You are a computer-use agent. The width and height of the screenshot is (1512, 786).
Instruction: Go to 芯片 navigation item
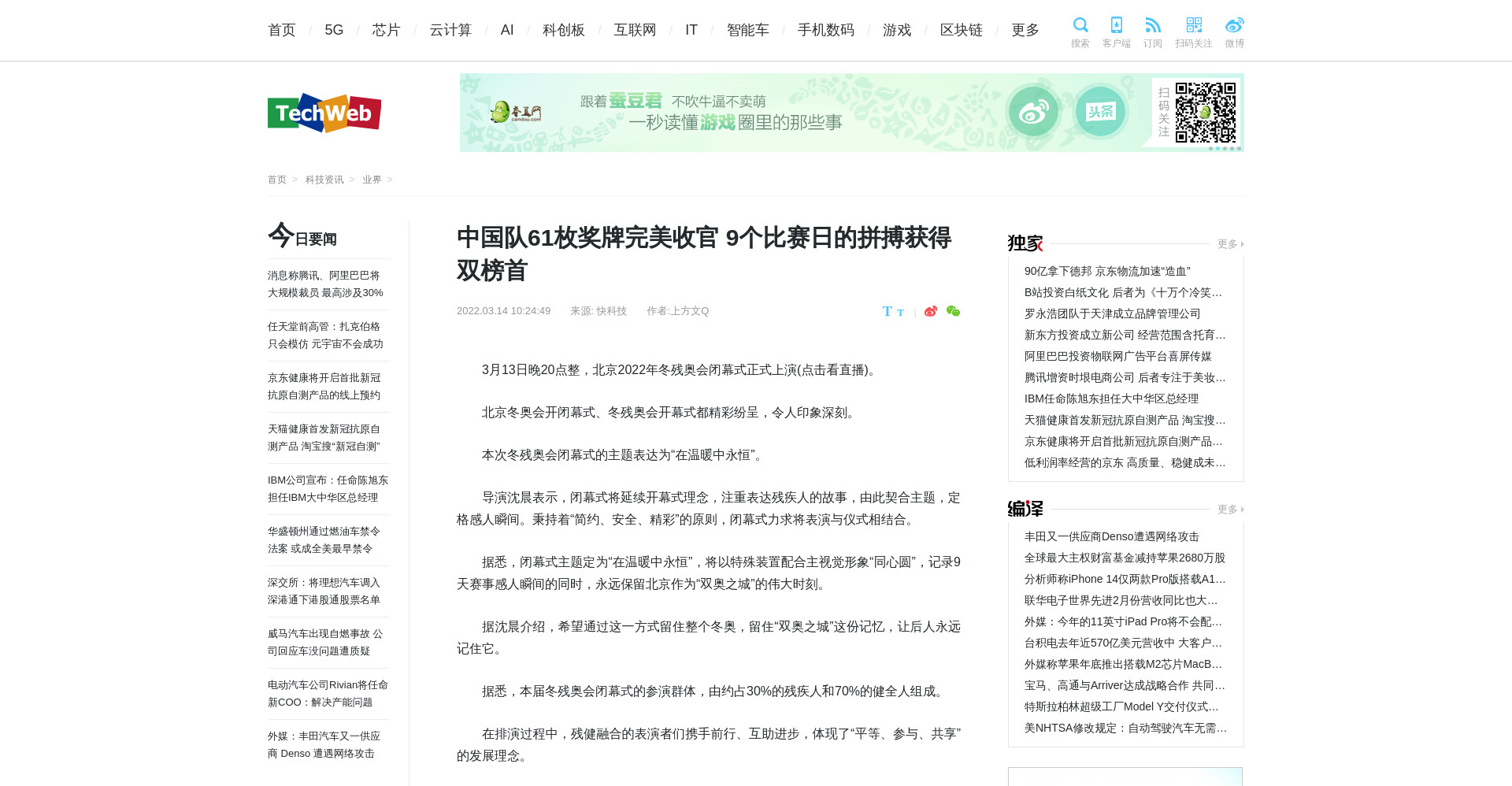[x=387, y=30]
